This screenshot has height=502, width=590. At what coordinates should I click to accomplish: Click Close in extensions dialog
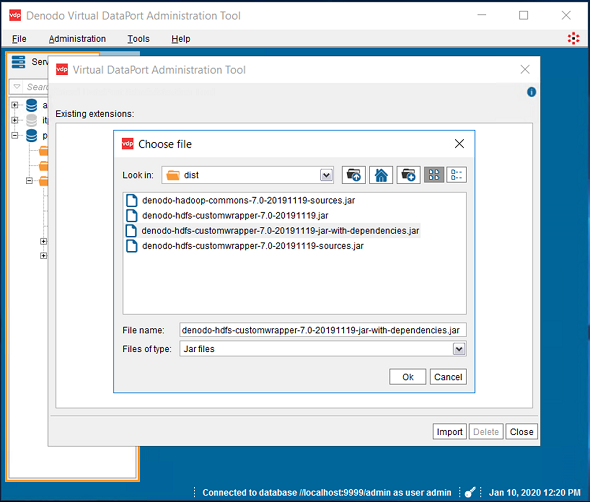[x=521, y=432]
